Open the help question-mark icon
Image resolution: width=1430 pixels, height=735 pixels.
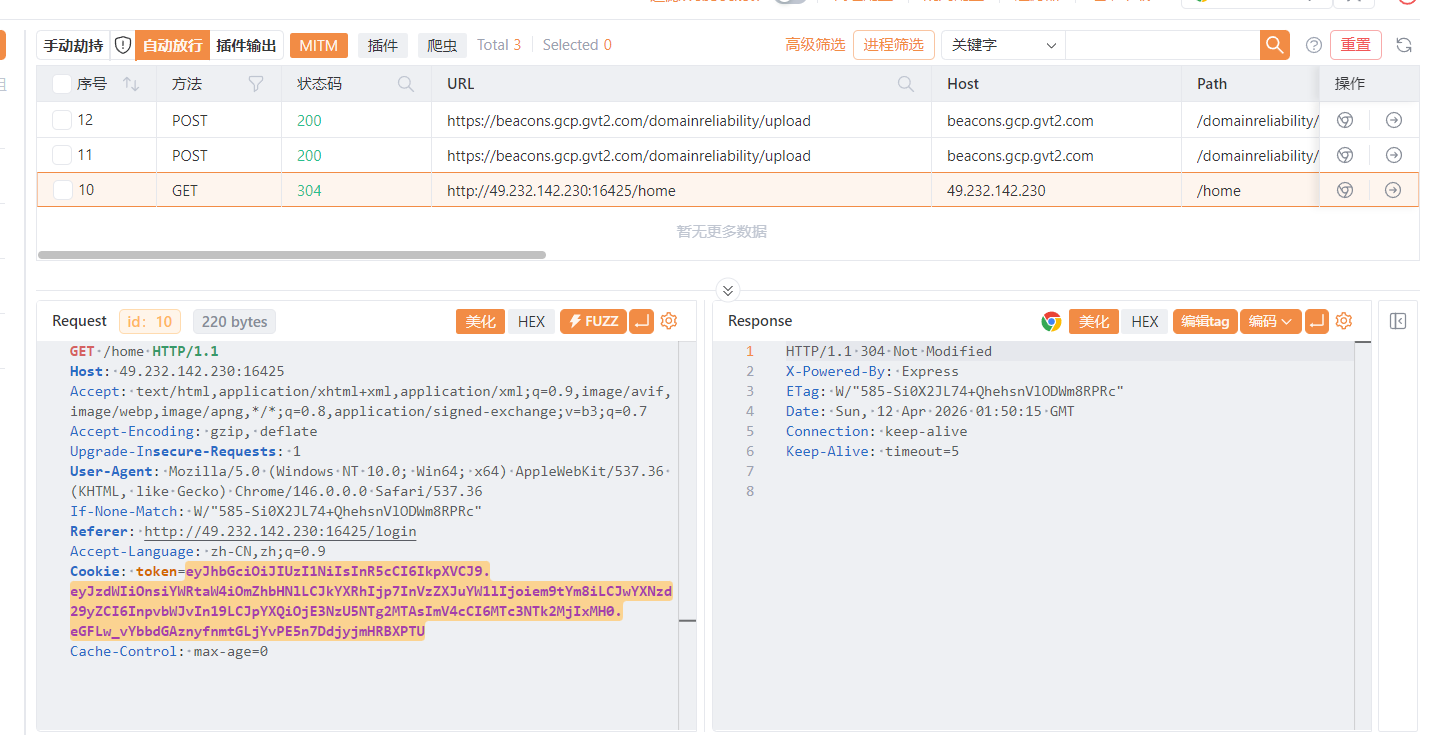1314,45
